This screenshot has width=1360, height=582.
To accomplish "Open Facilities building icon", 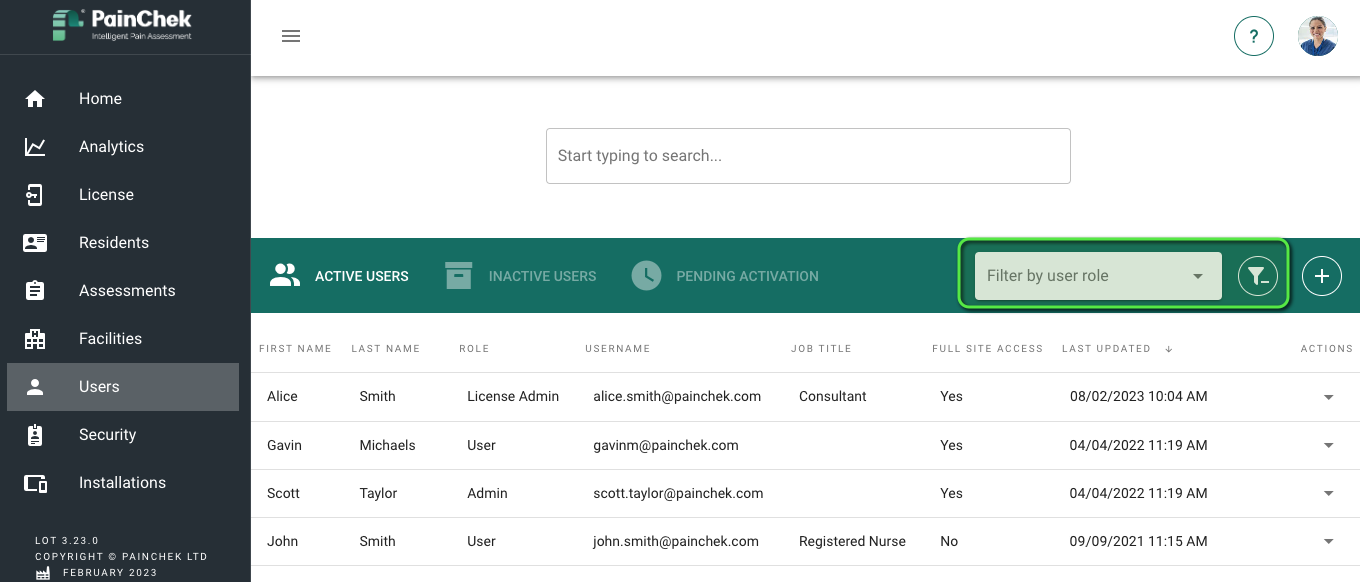I will pos(35,339).
